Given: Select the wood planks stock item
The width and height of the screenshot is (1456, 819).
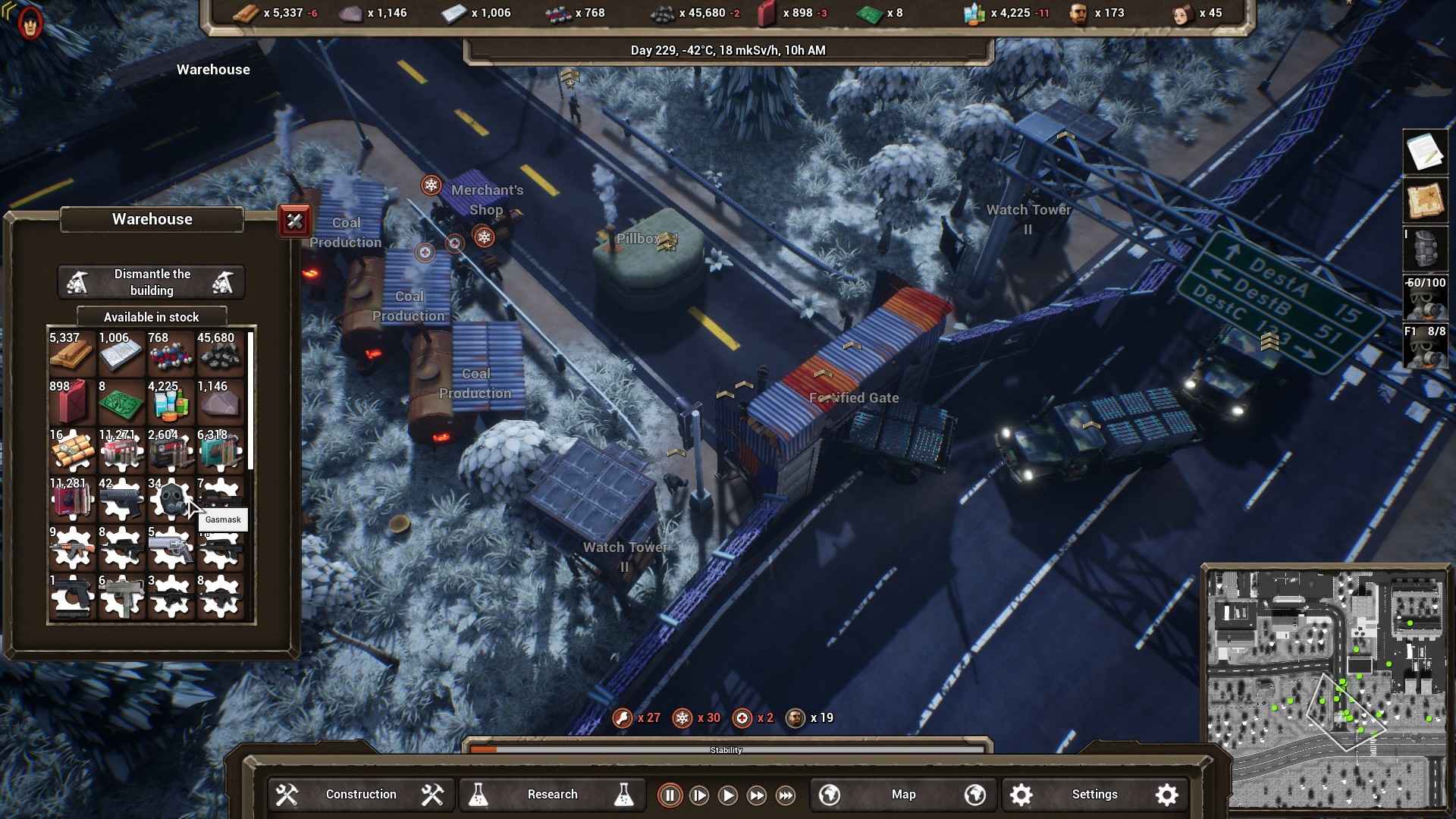Looking at the screenshot, I should 71,353.
